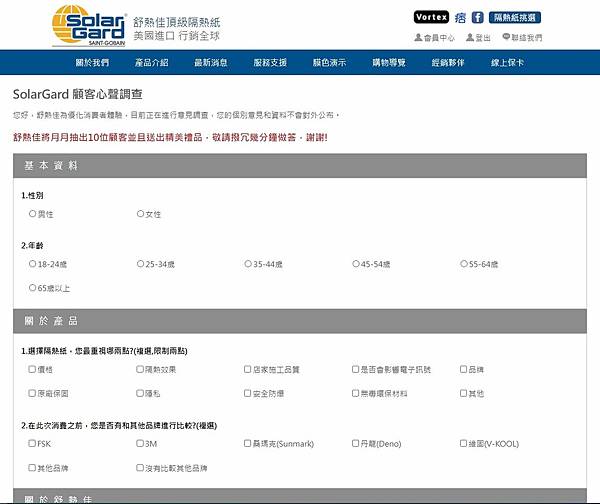Tick the FSK brand checkbox

click(x=32, y=443)
